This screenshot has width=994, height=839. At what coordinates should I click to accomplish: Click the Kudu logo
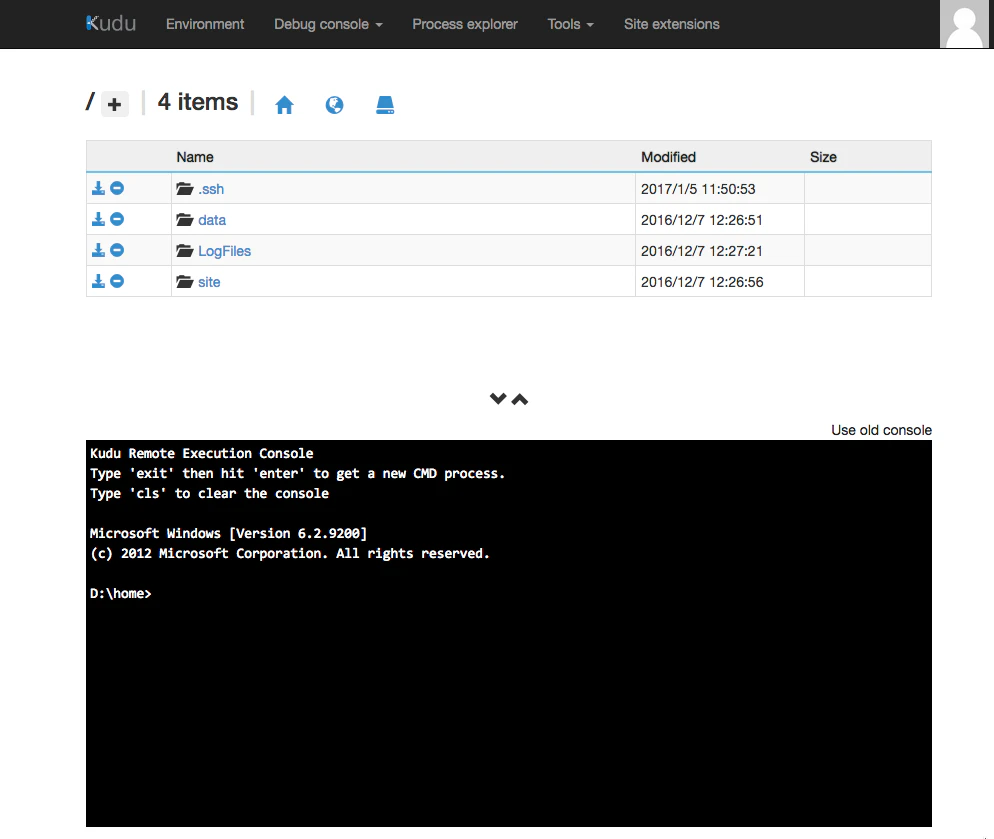111,23
